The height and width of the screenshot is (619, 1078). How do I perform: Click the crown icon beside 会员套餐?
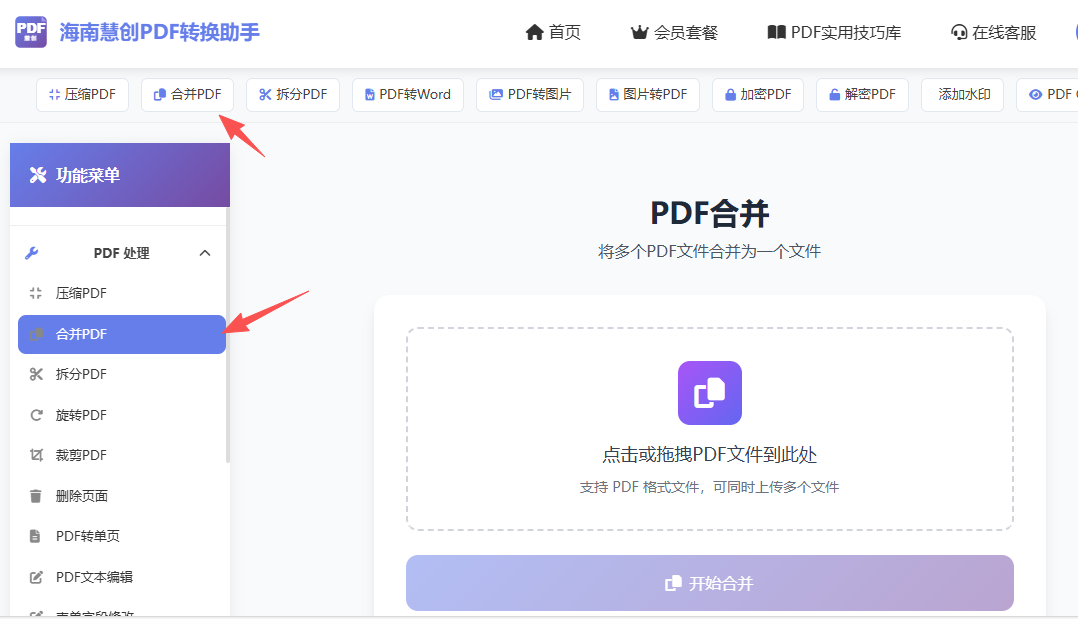point(639,32)
